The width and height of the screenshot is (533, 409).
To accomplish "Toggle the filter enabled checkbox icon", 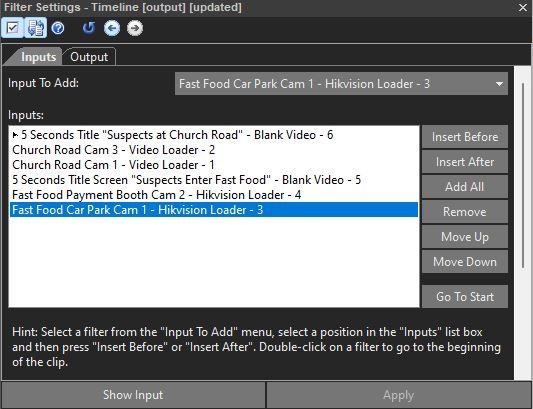I will pyautogui.click(x=13, y=28).
